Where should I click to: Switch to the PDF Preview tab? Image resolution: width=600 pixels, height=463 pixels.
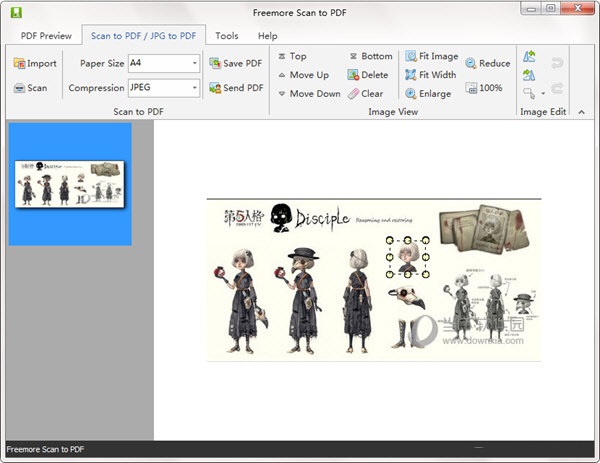click(45, 35)
